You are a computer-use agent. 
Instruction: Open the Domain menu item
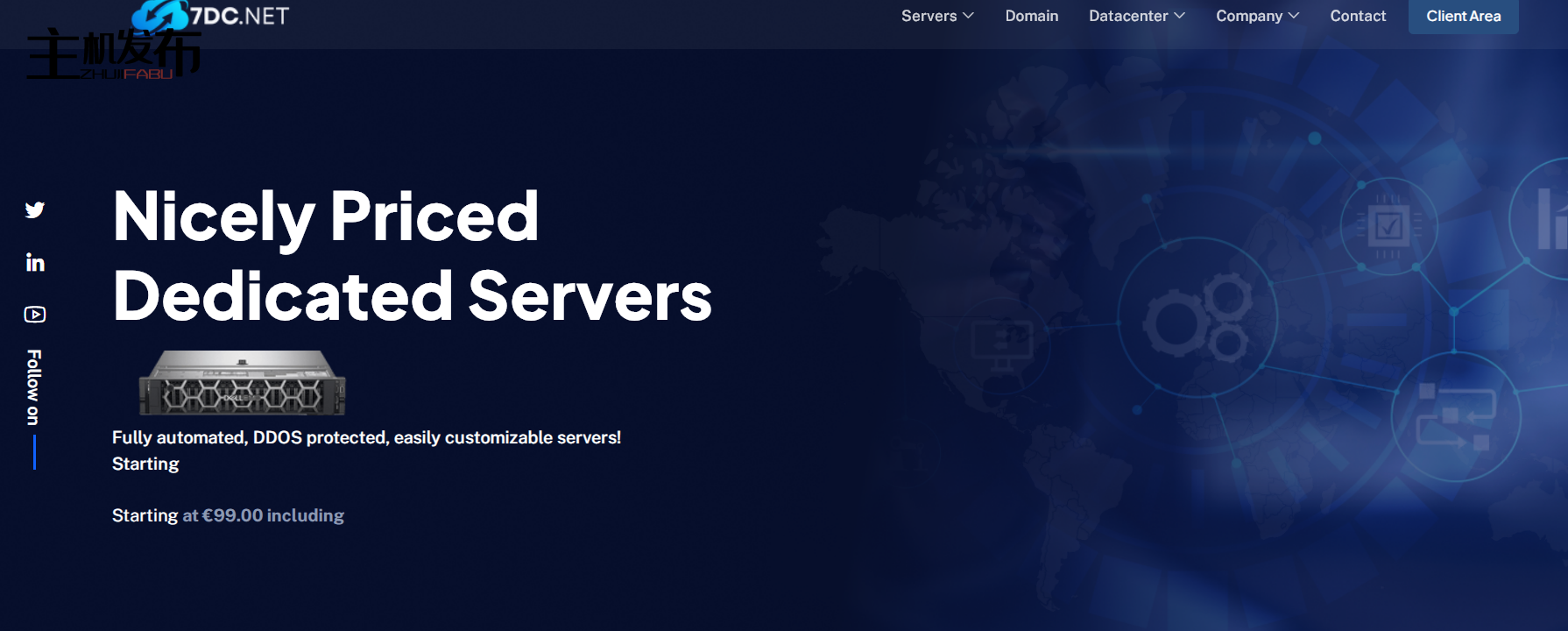[1031, 16]
